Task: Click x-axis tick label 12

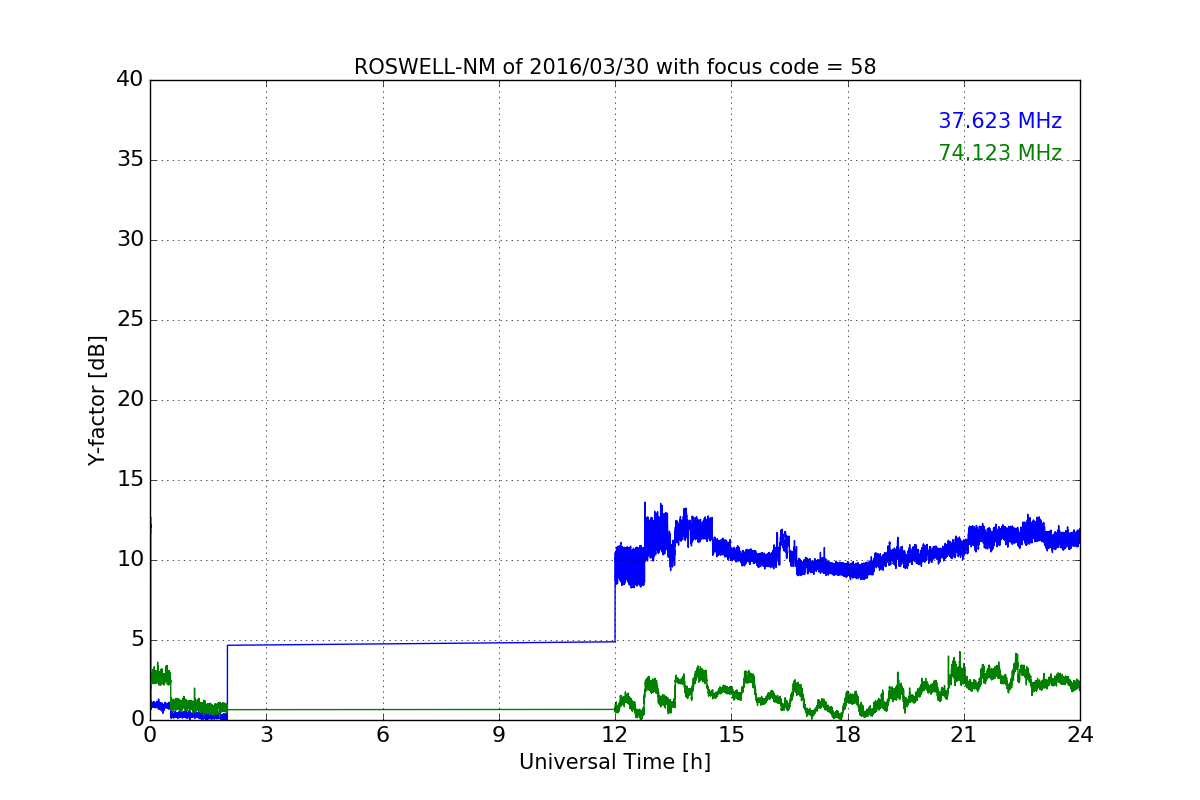Action: pos(615,735)
